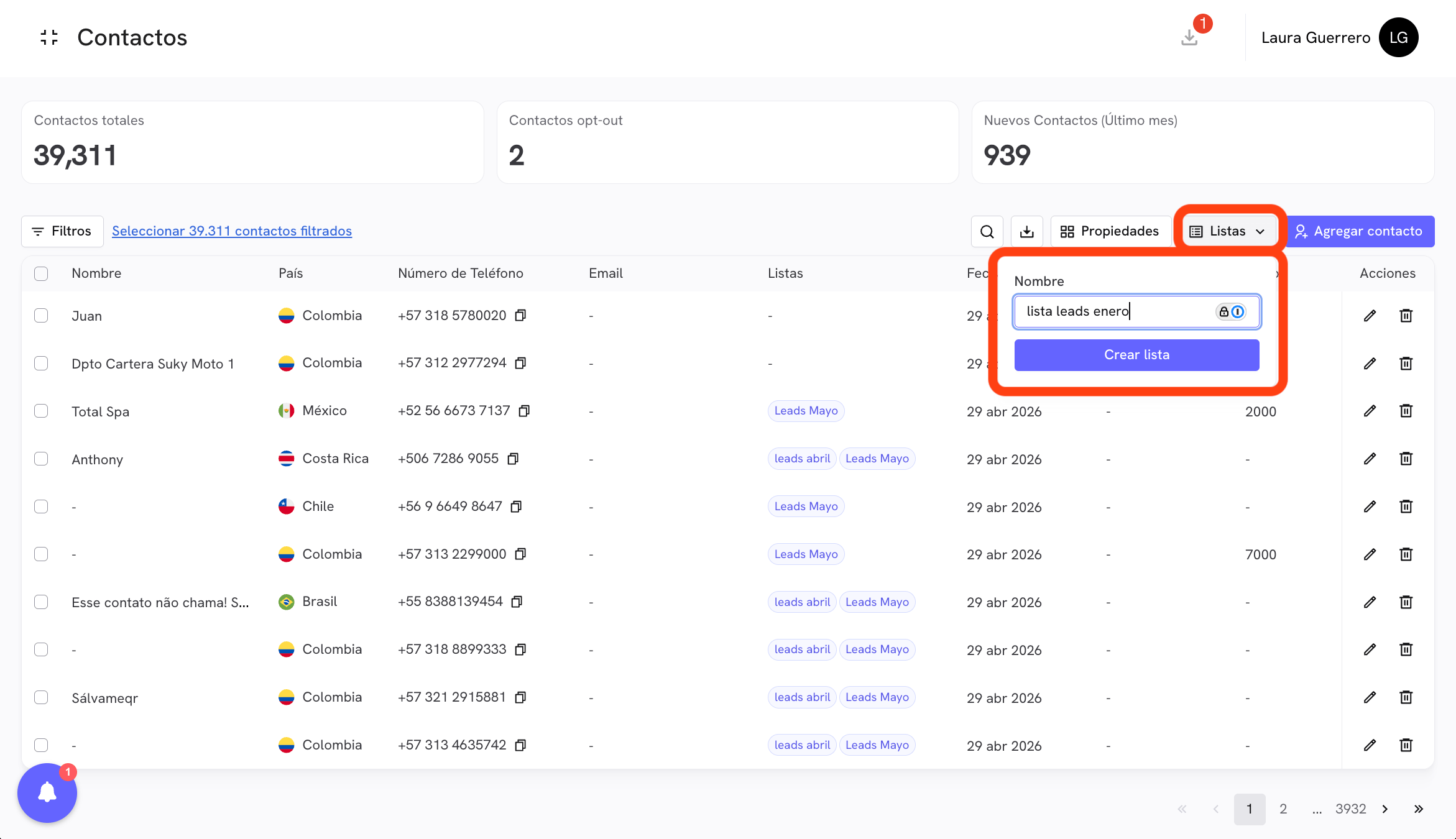This screenshot has height=839, width=1456.
Task: Edit Dpto Cartera Suky Moto 1
Action: coord(1370,364)
